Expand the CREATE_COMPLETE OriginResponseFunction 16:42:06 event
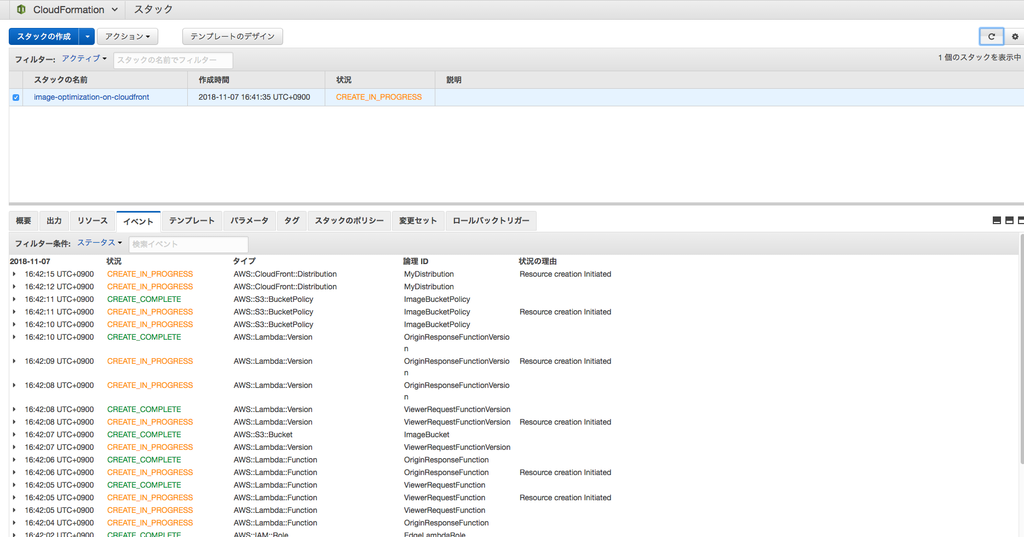The height and width of the screenshot is (537, 1024). tap(14, 460)
